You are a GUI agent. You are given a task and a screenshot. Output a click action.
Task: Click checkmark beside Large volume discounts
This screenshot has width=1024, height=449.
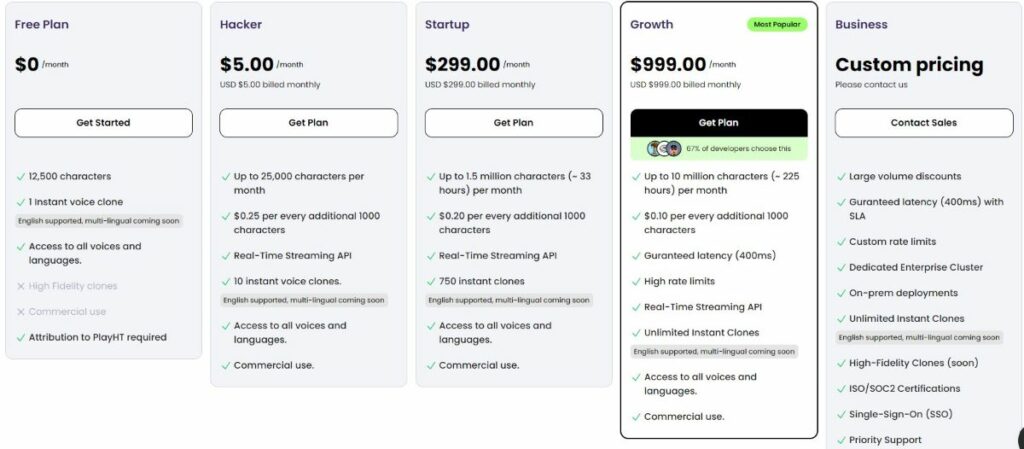tap(841, 177)
